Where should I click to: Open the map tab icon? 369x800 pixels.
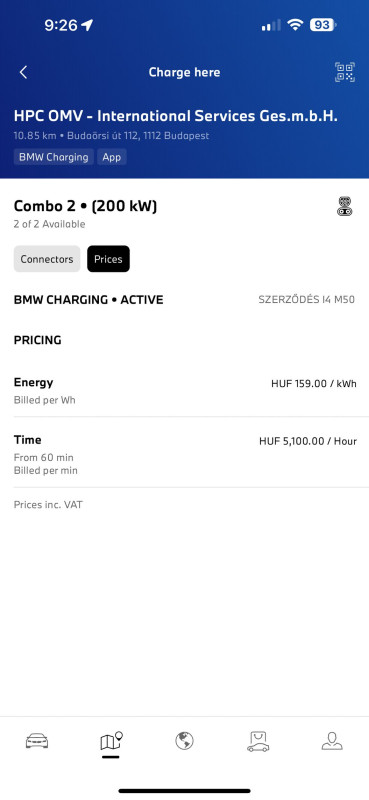pos(111,741)
